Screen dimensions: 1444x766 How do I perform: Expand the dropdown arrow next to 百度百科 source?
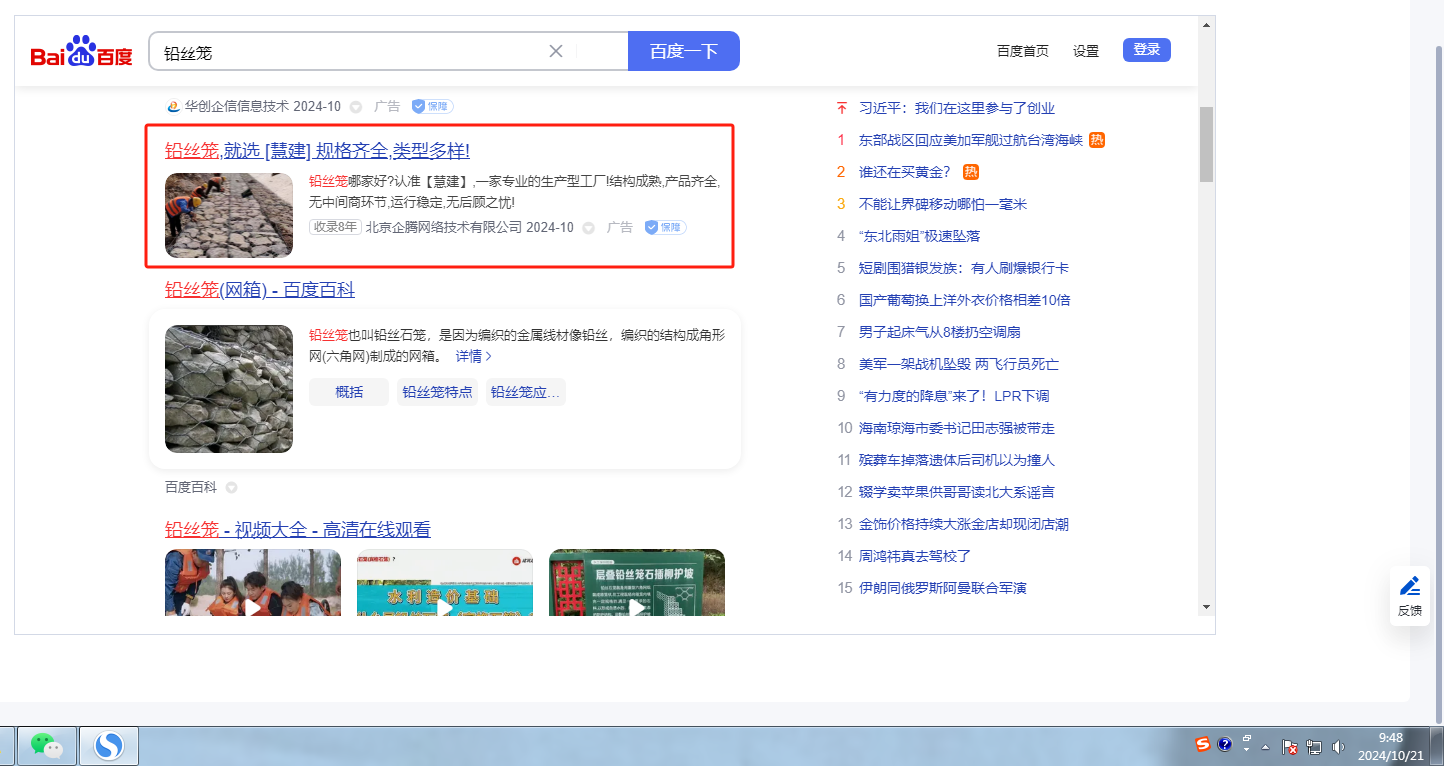[231, 488]
